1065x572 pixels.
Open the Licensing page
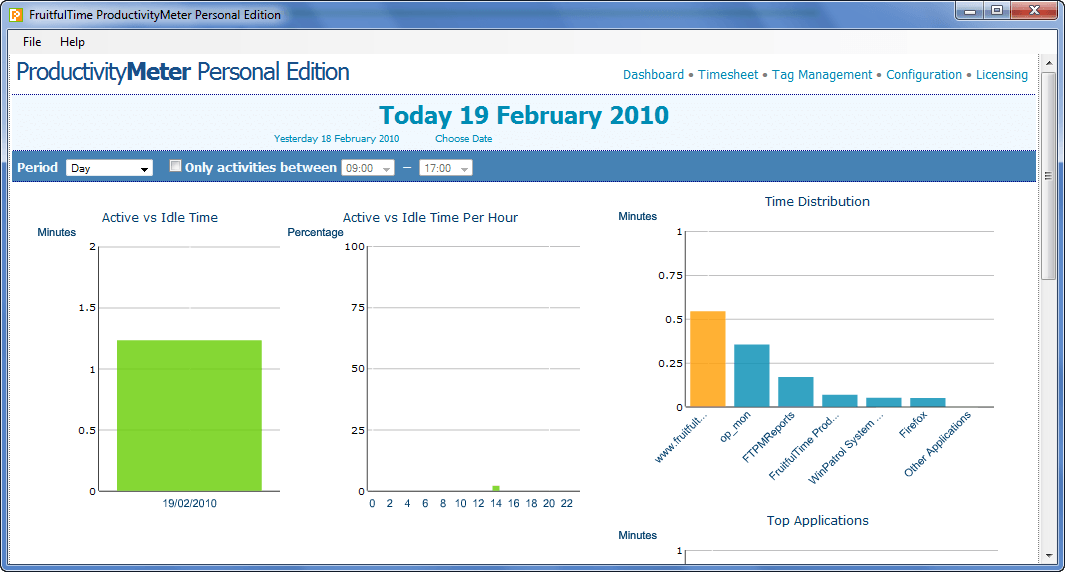click(x=1002, y=75)
